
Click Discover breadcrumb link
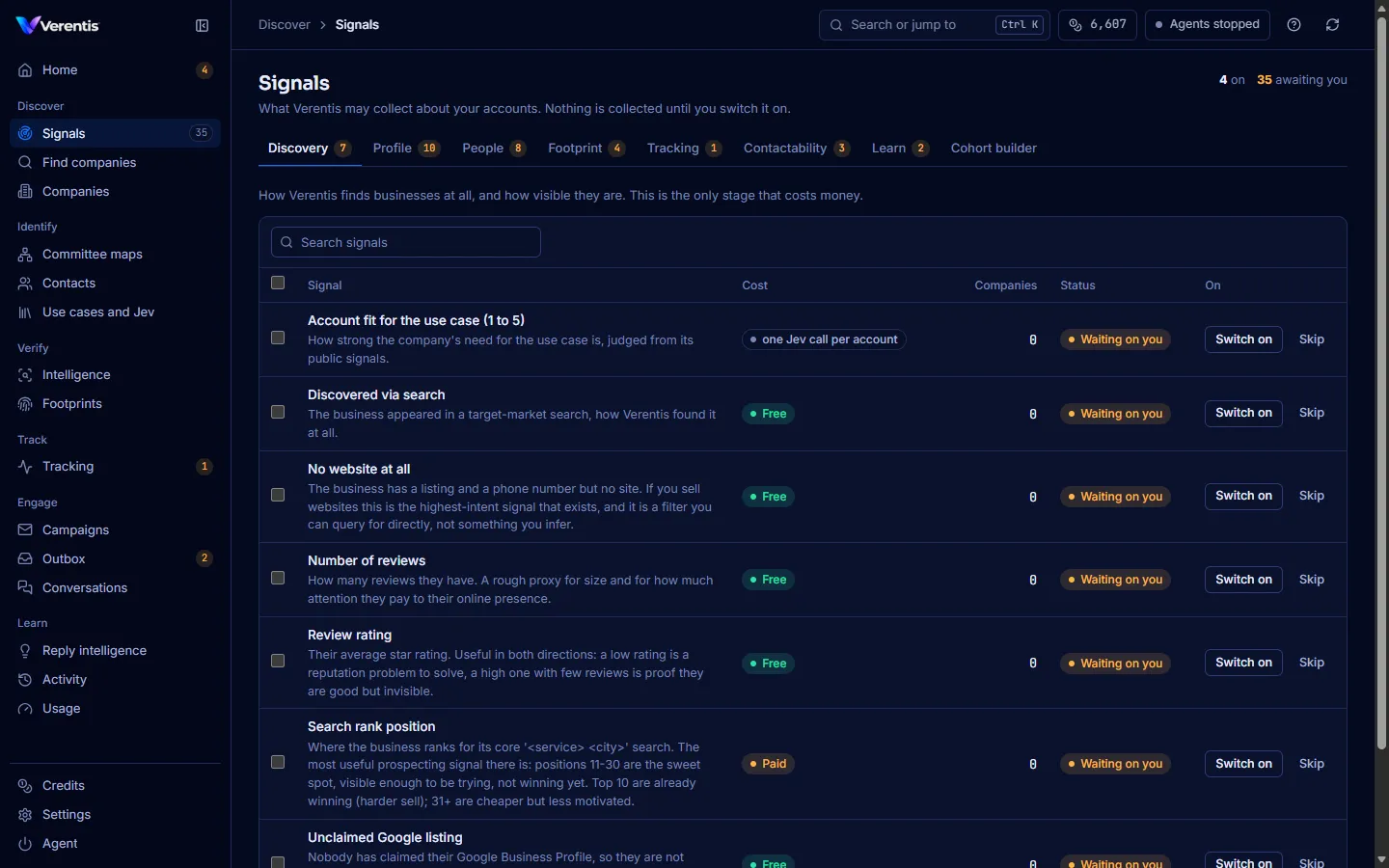pos(285,25)
